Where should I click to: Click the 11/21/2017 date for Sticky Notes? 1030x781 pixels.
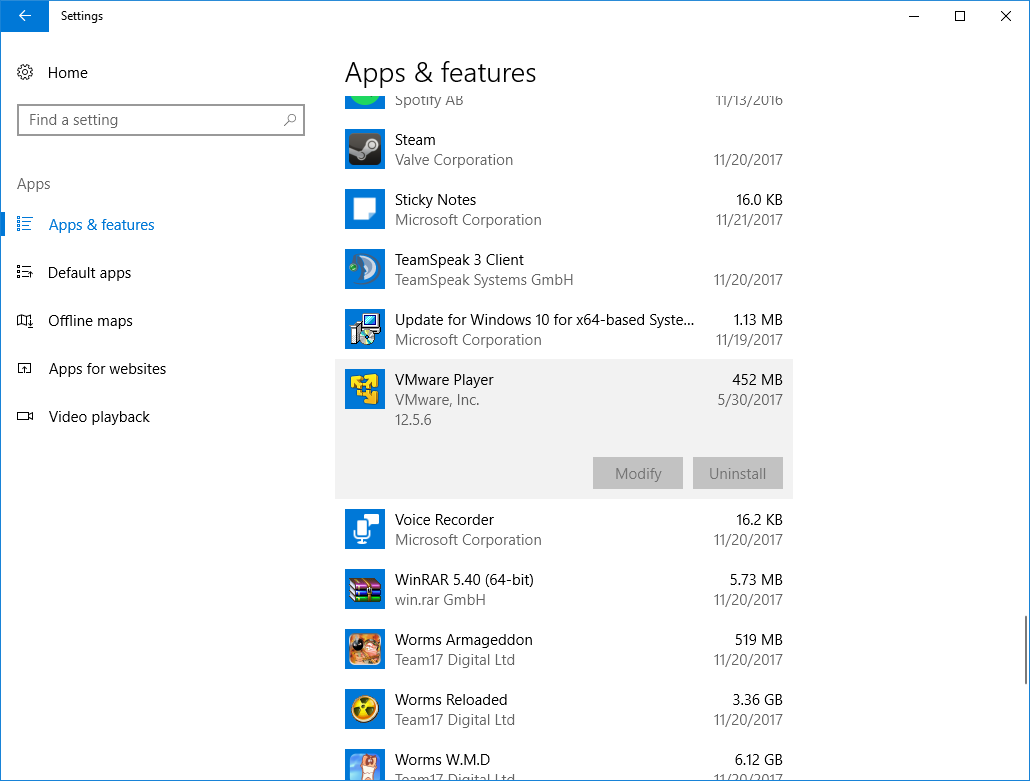click(x=749, y=219)
